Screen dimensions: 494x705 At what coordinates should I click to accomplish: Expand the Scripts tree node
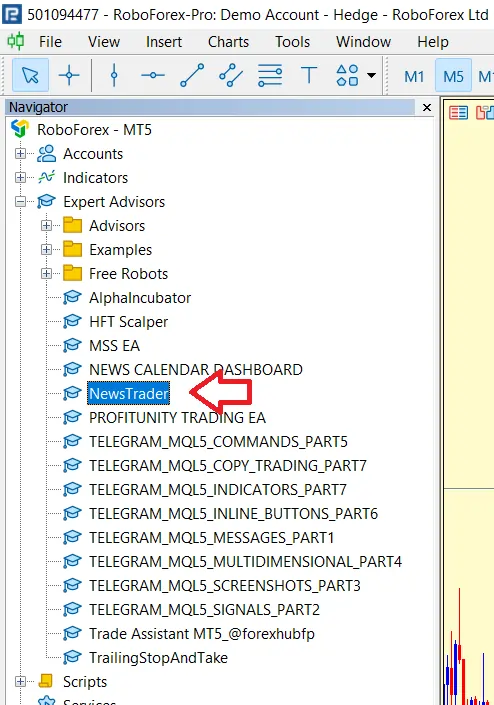(20, 682)
